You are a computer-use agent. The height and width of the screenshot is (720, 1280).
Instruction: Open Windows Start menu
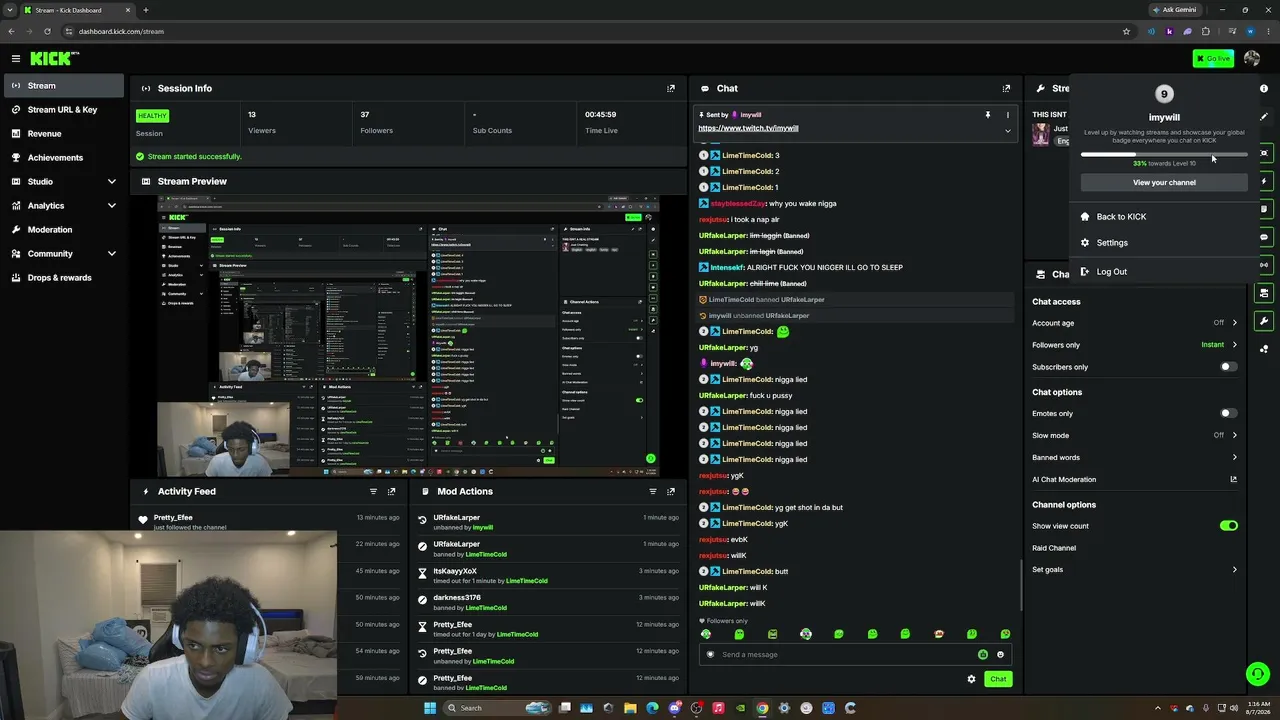[x=430, y=708]
